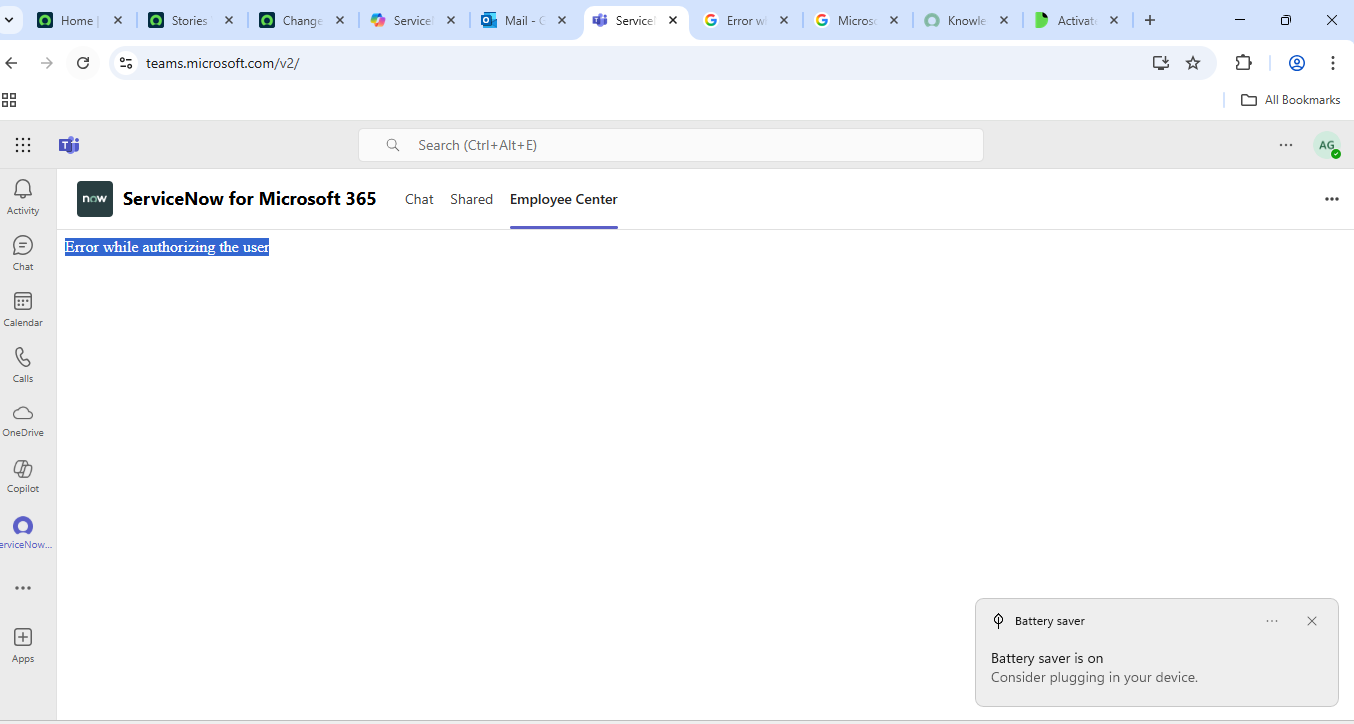Click the install app icon in address bar
Image resolution: width=1354 pixels, height=724 pixels.
click(1160, 63)
